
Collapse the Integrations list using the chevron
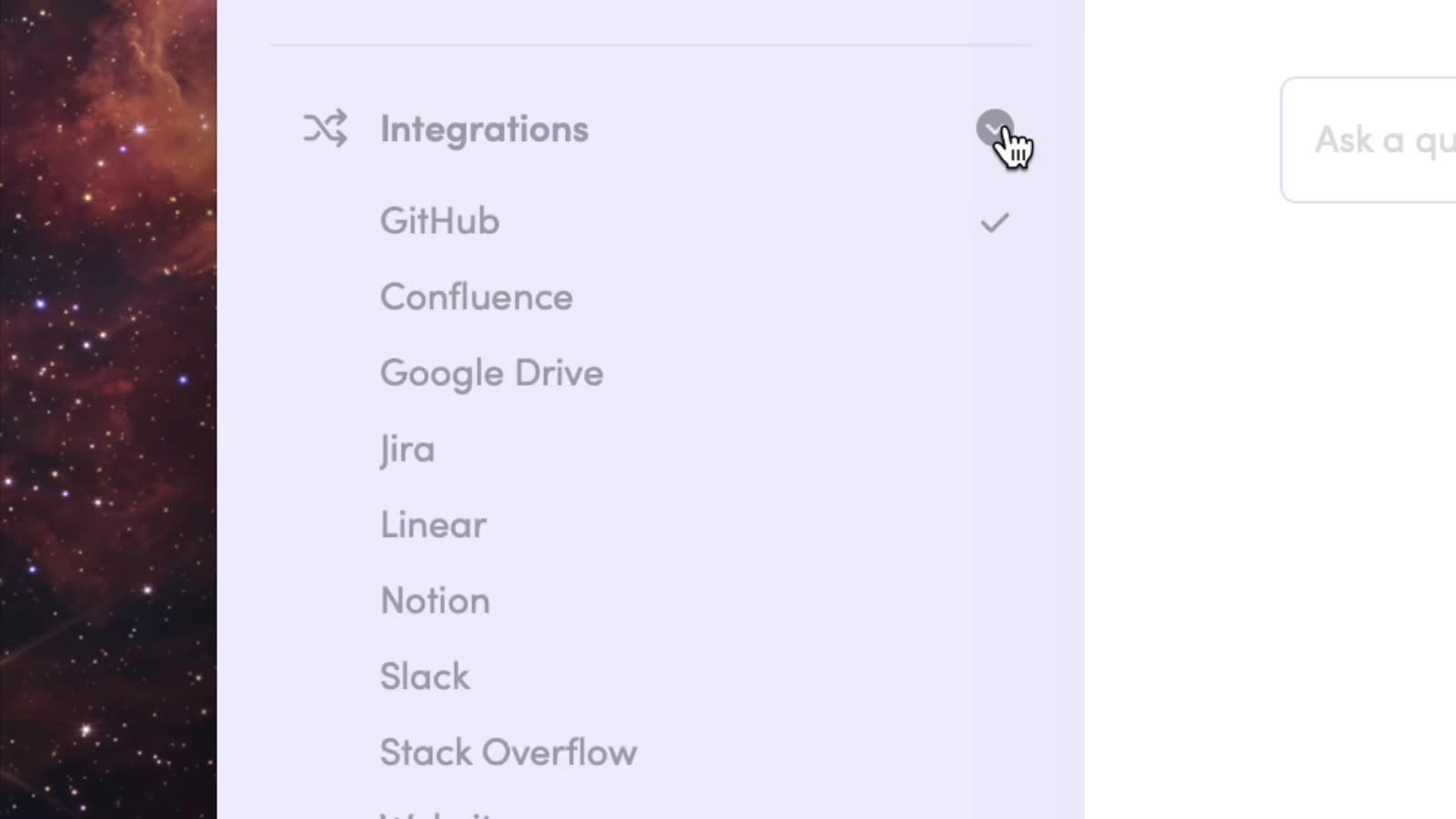tap(995, 127)
